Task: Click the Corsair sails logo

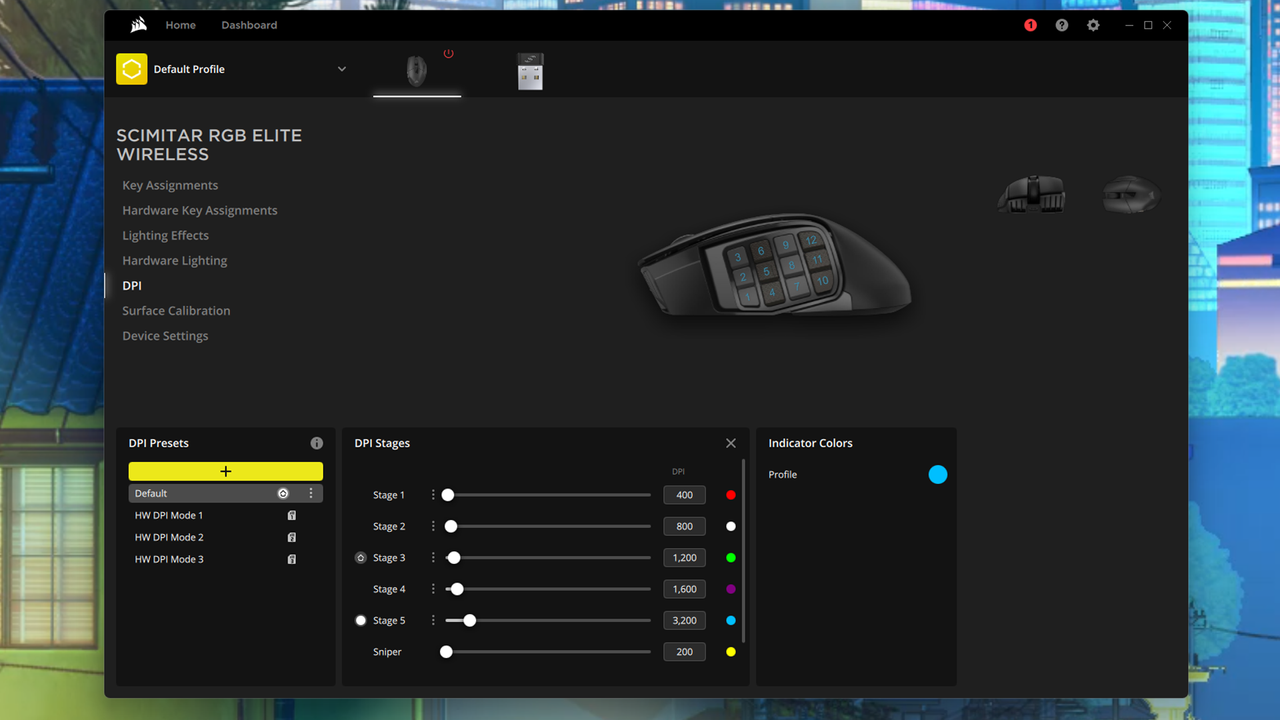Action: tap(139, 25)
